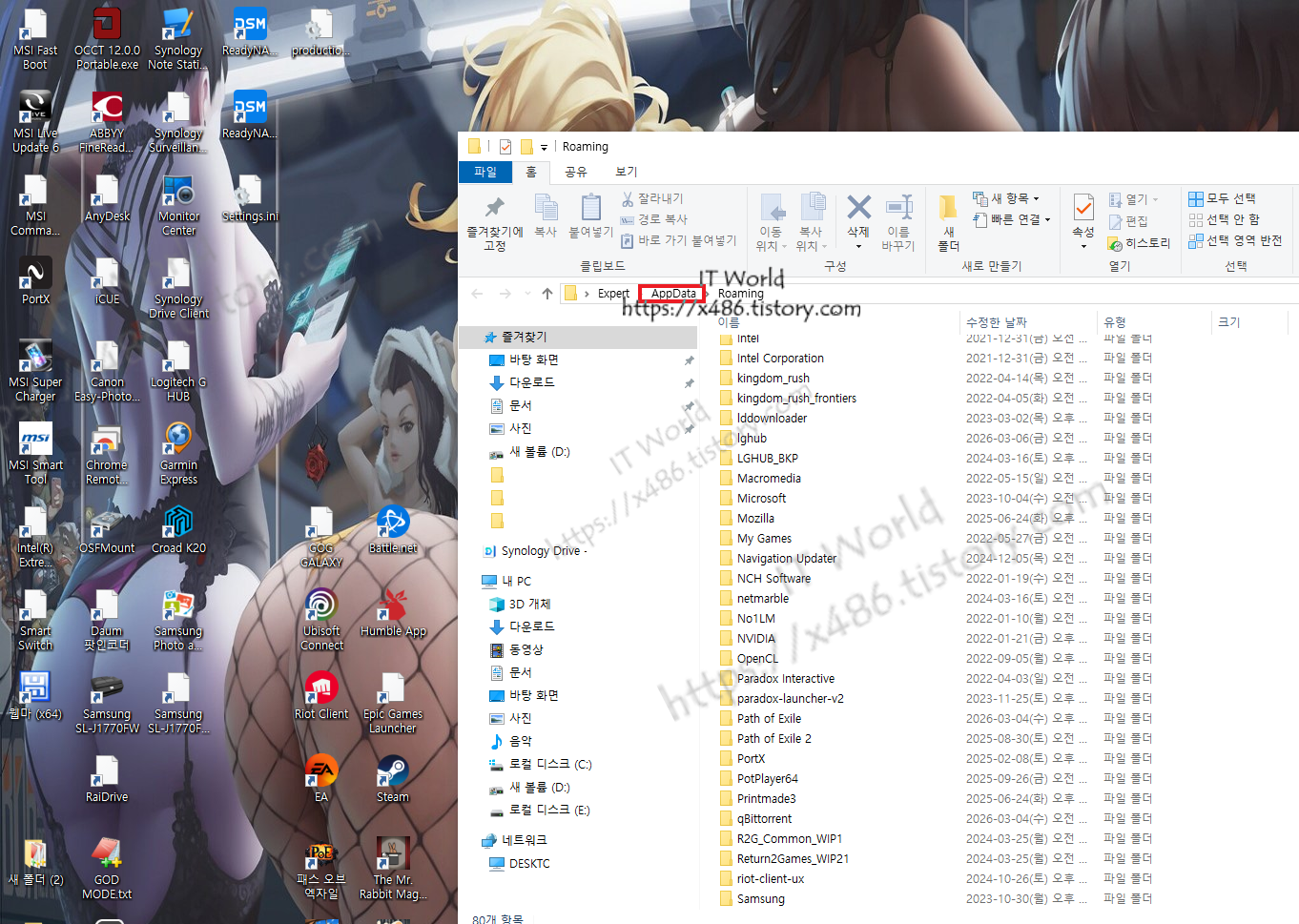The image size is (1299, 924).
Task: Click the Up arrow in the navigation bar
Action: [547, 294]
